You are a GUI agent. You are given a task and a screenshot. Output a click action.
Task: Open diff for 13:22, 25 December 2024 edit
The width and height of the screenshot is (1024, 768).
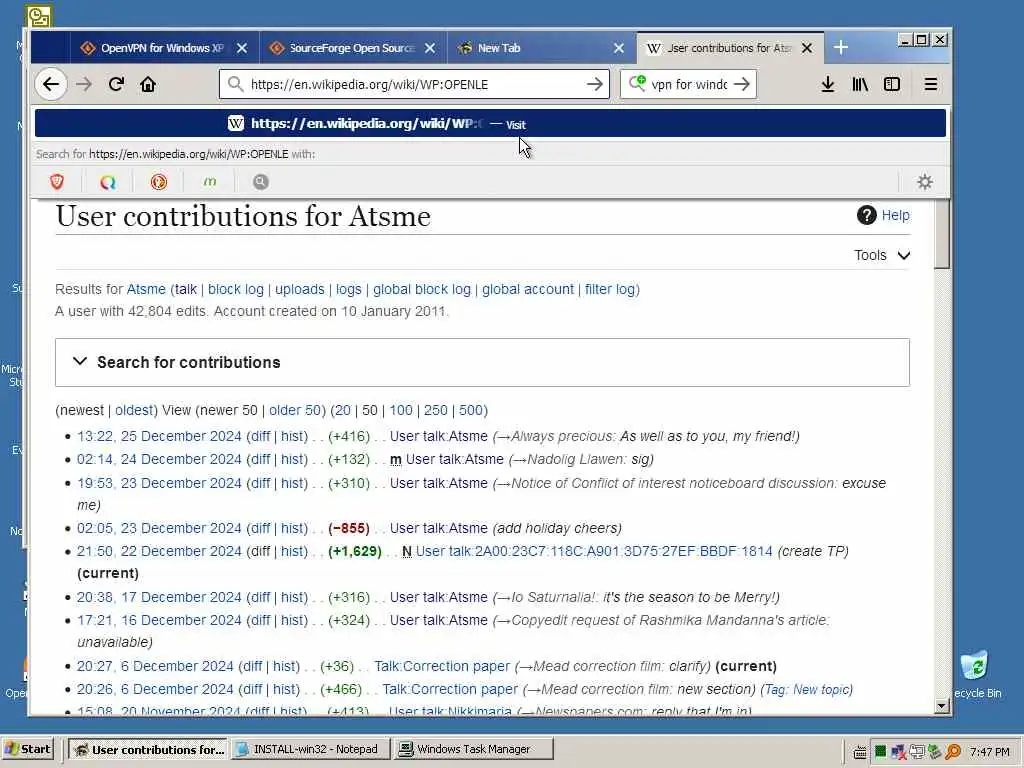(x=260, y=436)
